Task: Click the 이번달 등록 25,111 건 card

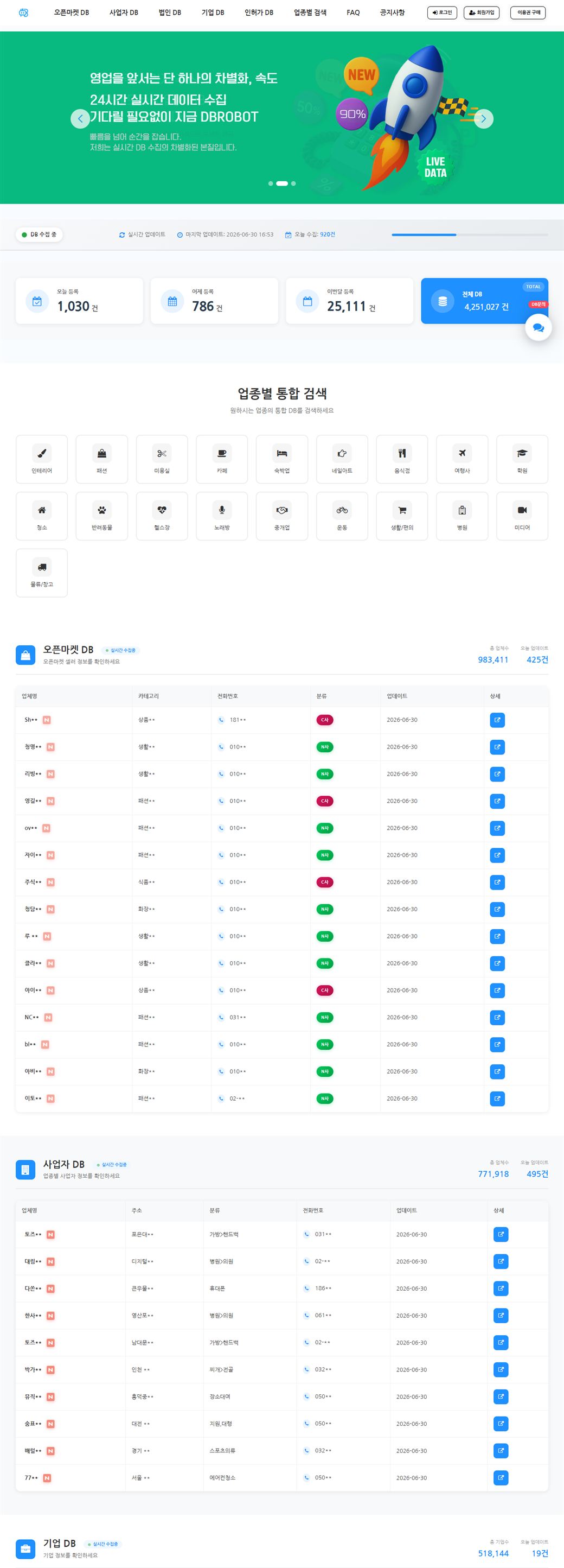Action: pos(349,301)
